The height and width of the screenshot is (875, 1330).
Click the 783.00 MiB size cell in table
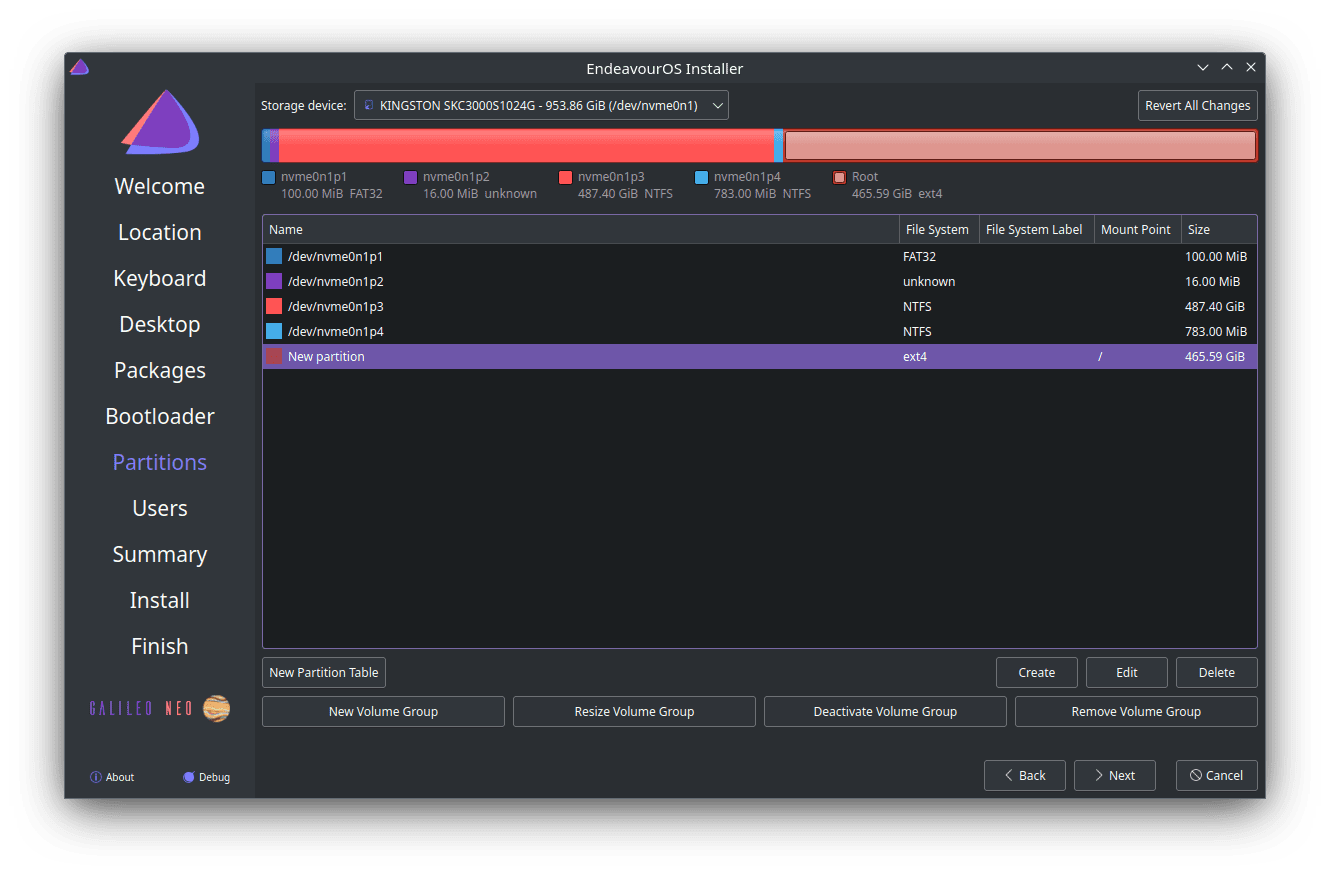tap(1216, 331)
